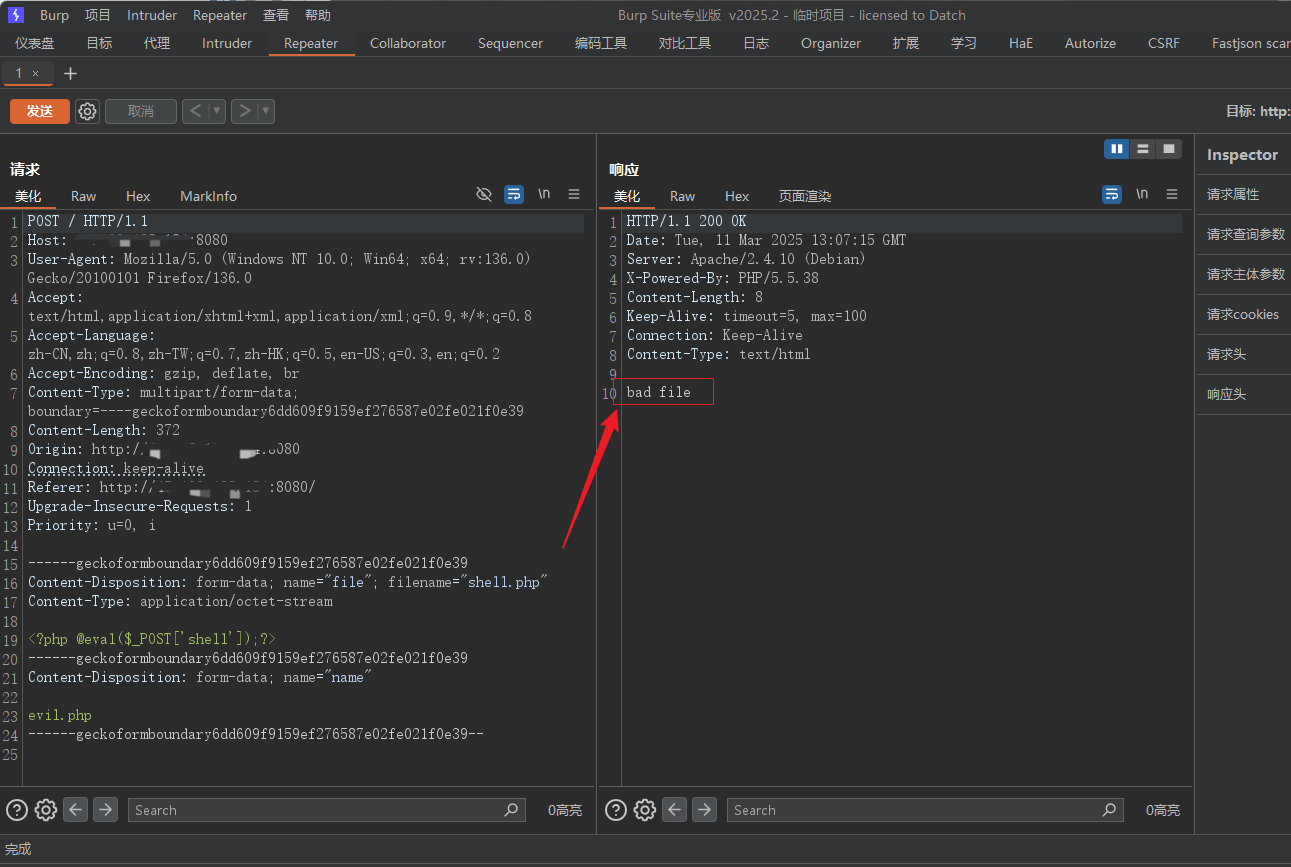This screenshot has height=867, width=1291.
Task: Open response viewer hamburger menu
Action: pyautogui.click(x=1172, y=194)
